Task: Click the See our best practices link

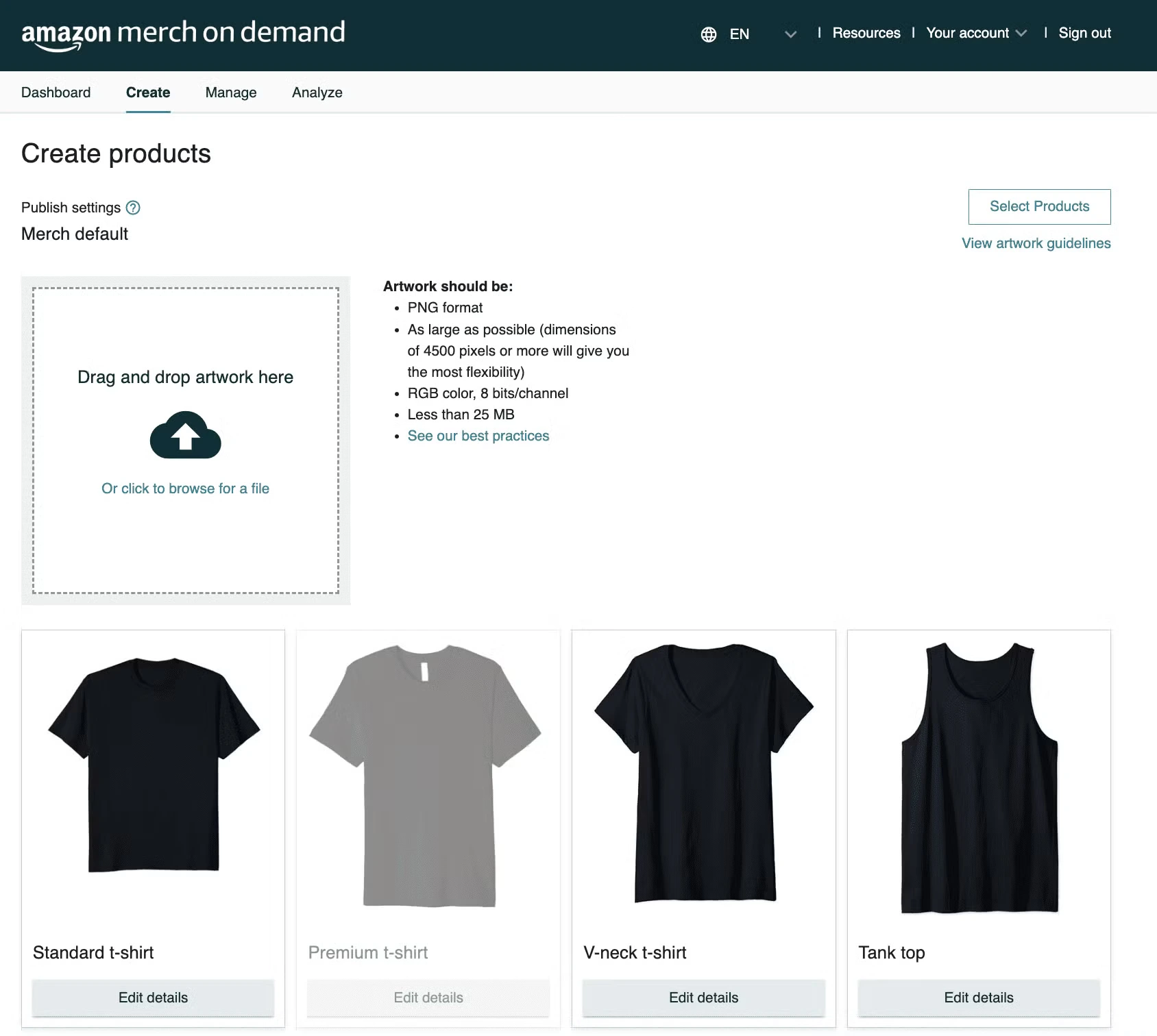Action: pos(478,436)
